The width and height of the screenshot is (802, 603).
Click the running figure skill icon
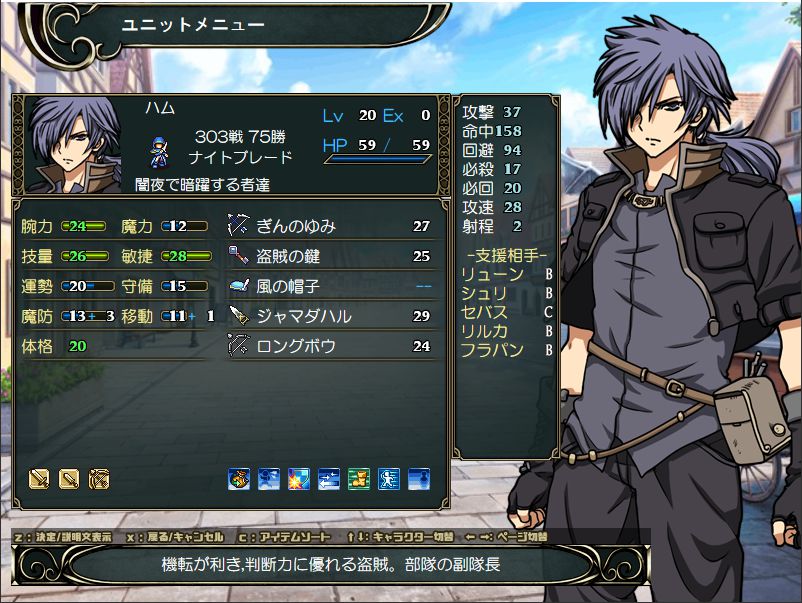389,479
